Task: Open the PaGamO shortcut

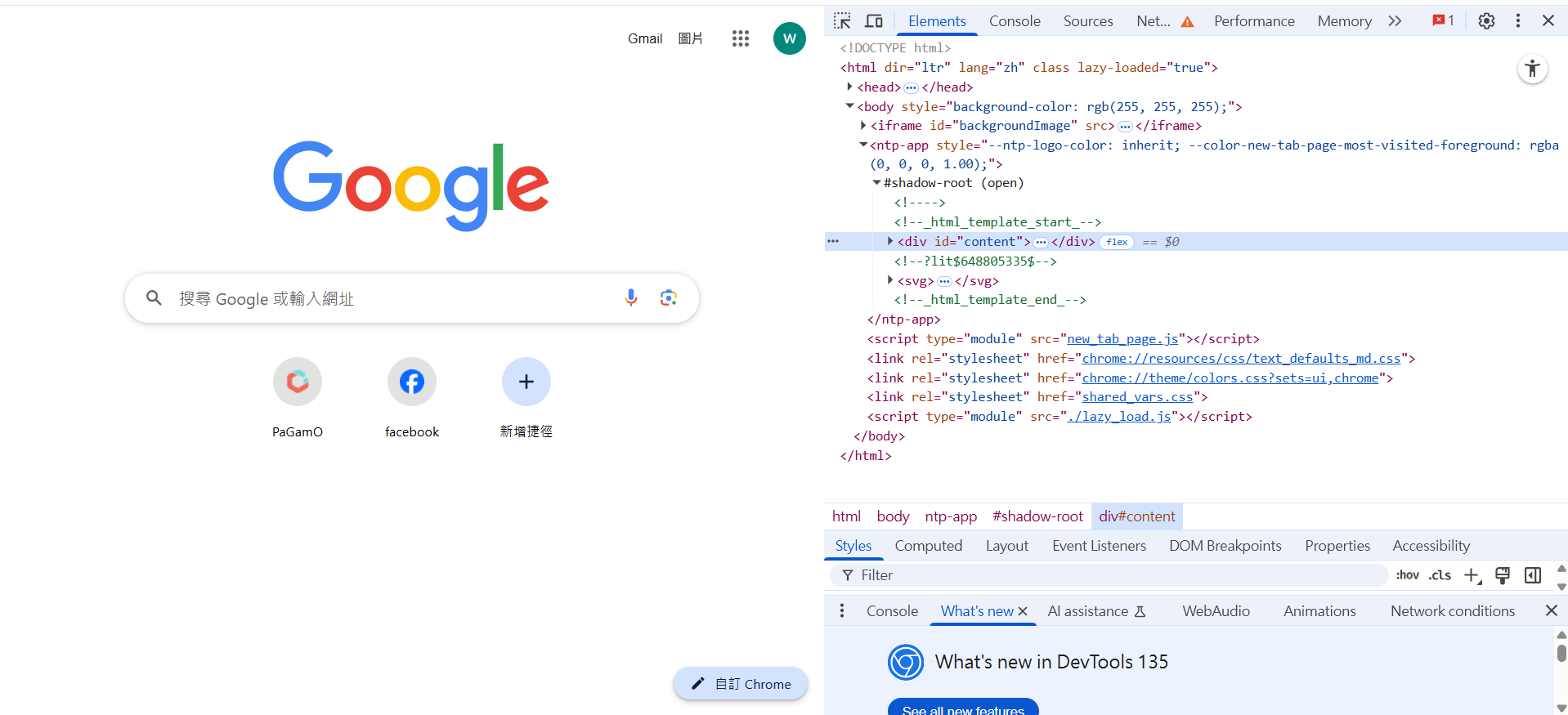Action: [298, 398]
